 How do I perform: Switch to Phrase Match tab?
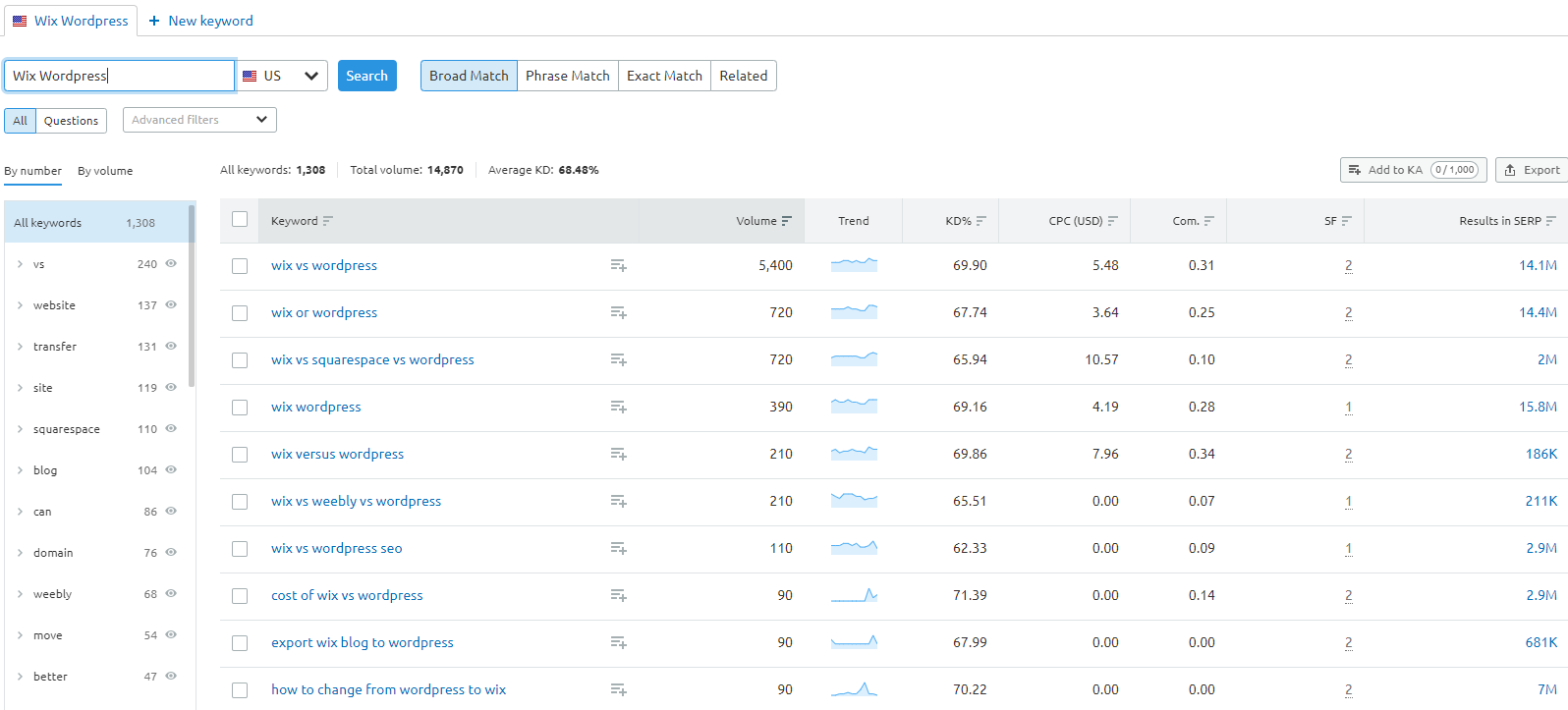(568, 76)
